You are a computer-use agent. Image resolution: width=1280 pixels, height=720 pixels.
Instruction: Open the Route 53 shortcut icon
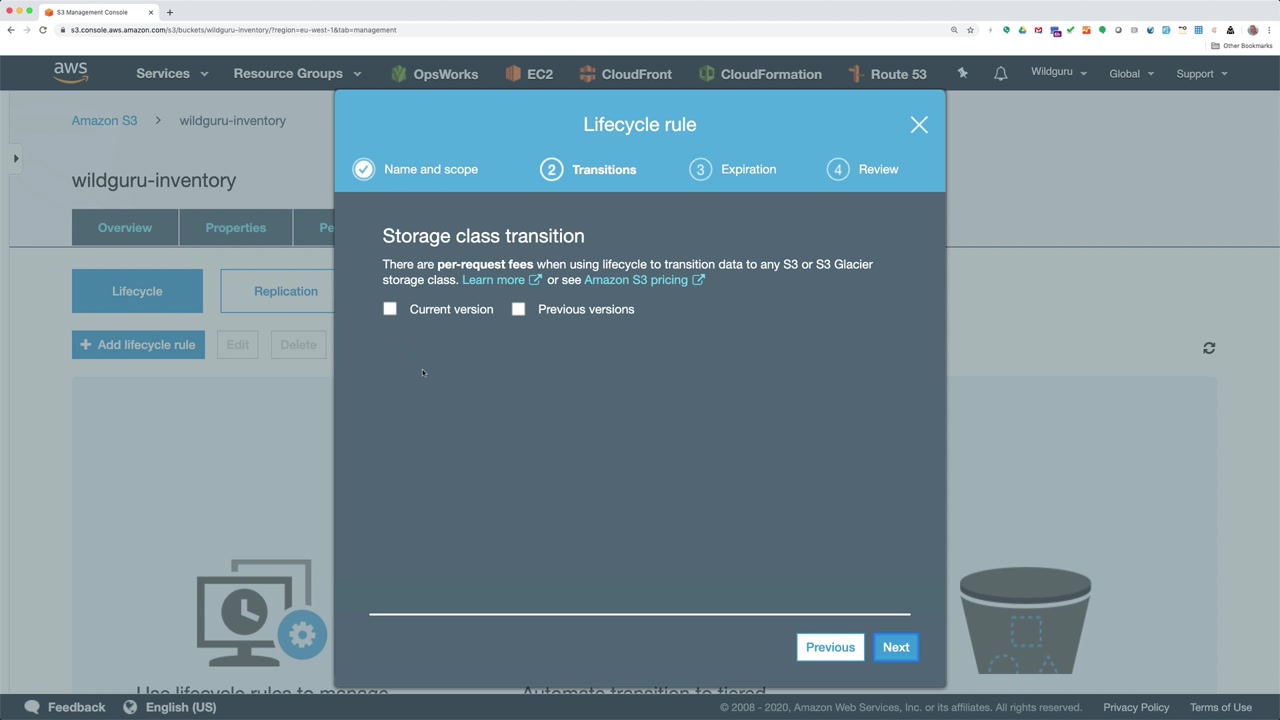(x=855, y=74)
